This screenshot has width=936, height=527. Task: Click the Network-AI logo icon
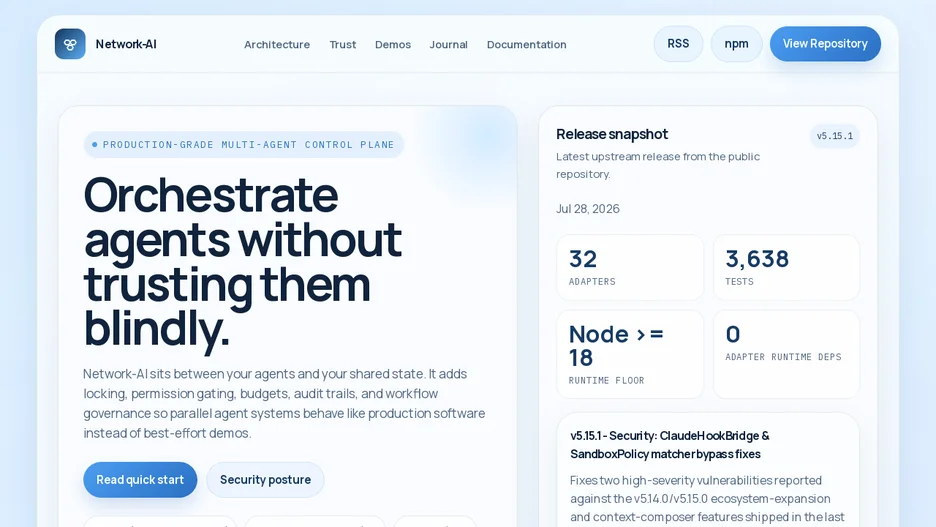(70, 44)
